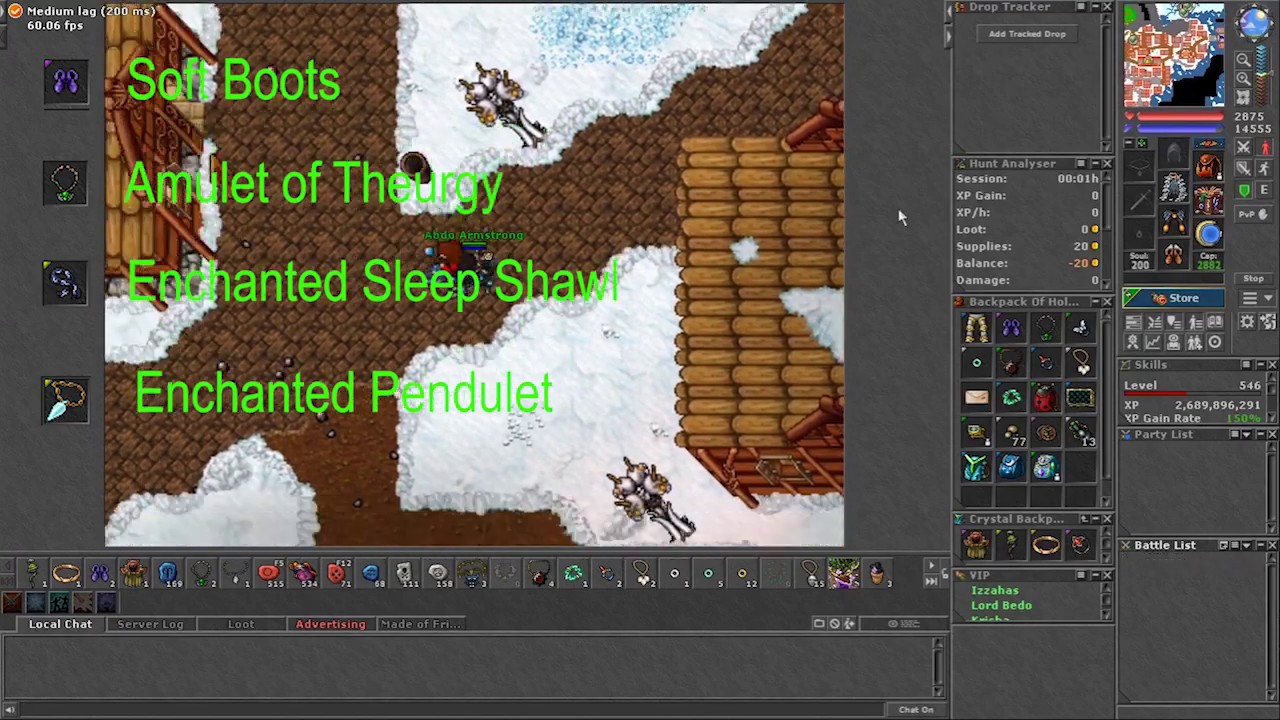Click the Supplies value in Hunt Analyser

(x=1081, y=246)
